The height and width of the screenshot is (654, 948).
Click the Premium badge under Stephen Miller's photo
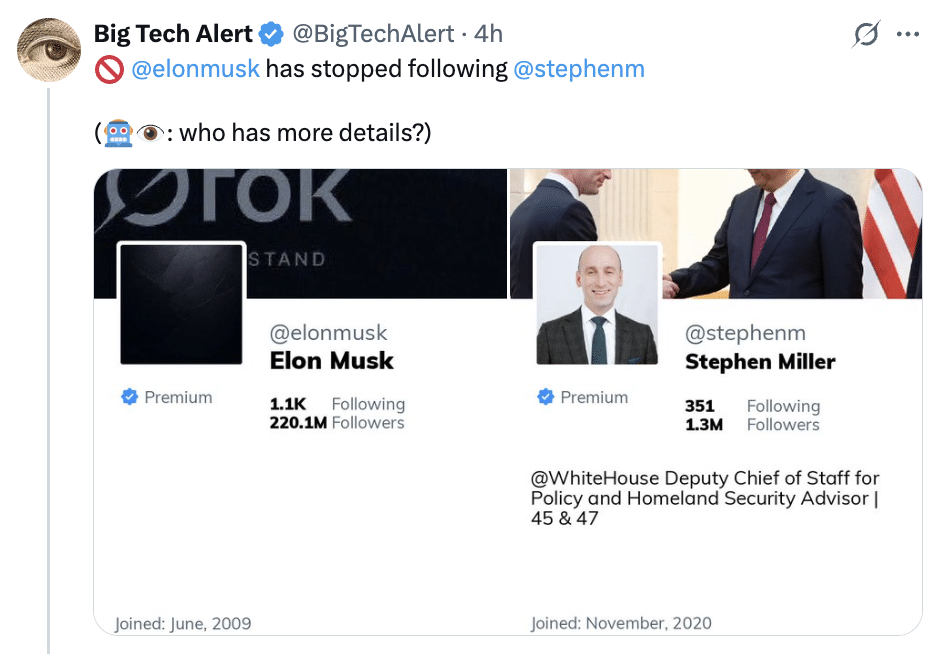[x=582, y=397]
